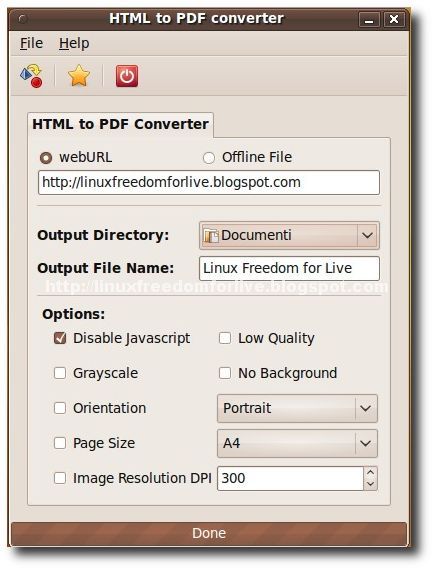Enable the Grayscale checkbox
The height and width of the screenshot is (570, 434).
tap(60, 373)
